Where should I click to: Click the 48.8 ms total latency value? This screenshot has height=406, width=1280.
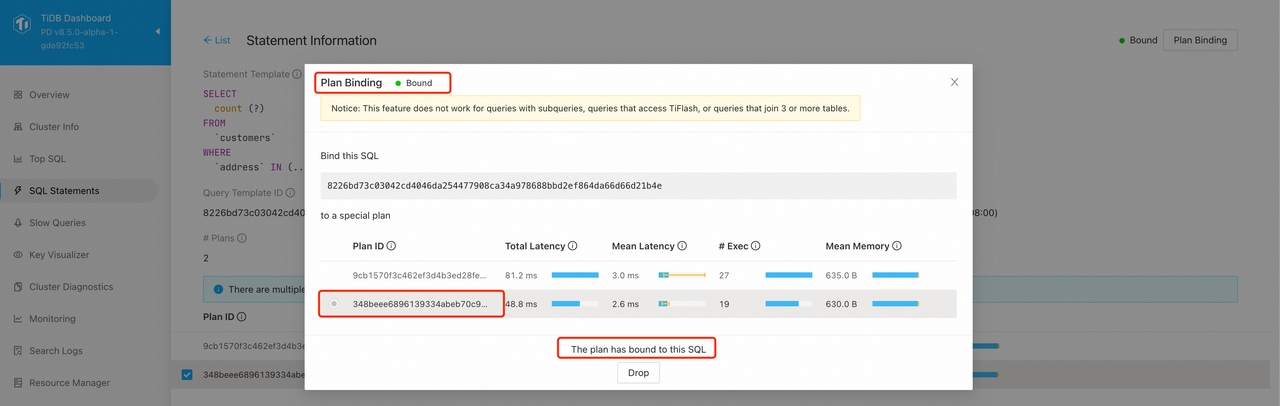tap(521, 304)
